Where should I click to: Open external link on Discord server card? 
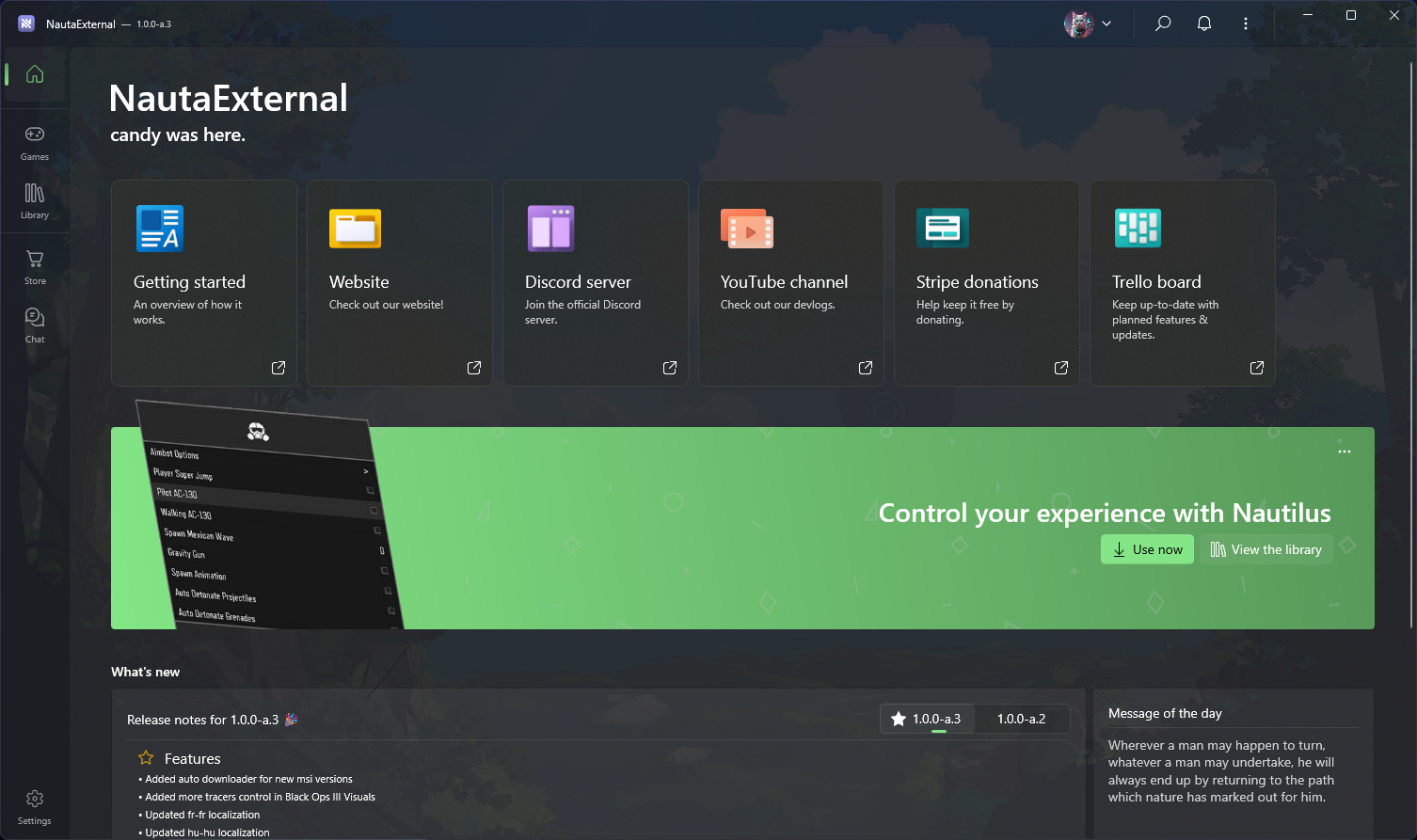pos(670,368)
